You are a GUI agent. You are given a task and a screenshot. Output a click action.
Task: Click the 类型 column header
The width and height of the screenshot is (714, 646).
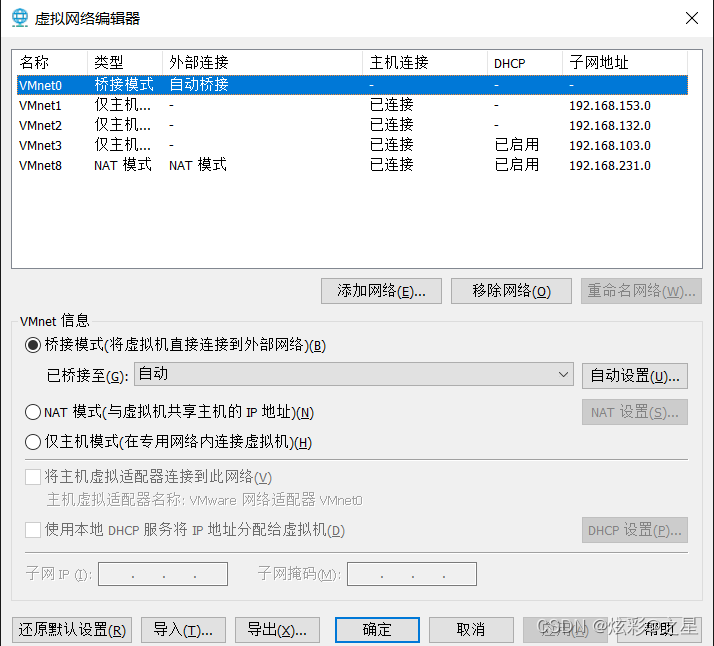click(x=125, y=62)
